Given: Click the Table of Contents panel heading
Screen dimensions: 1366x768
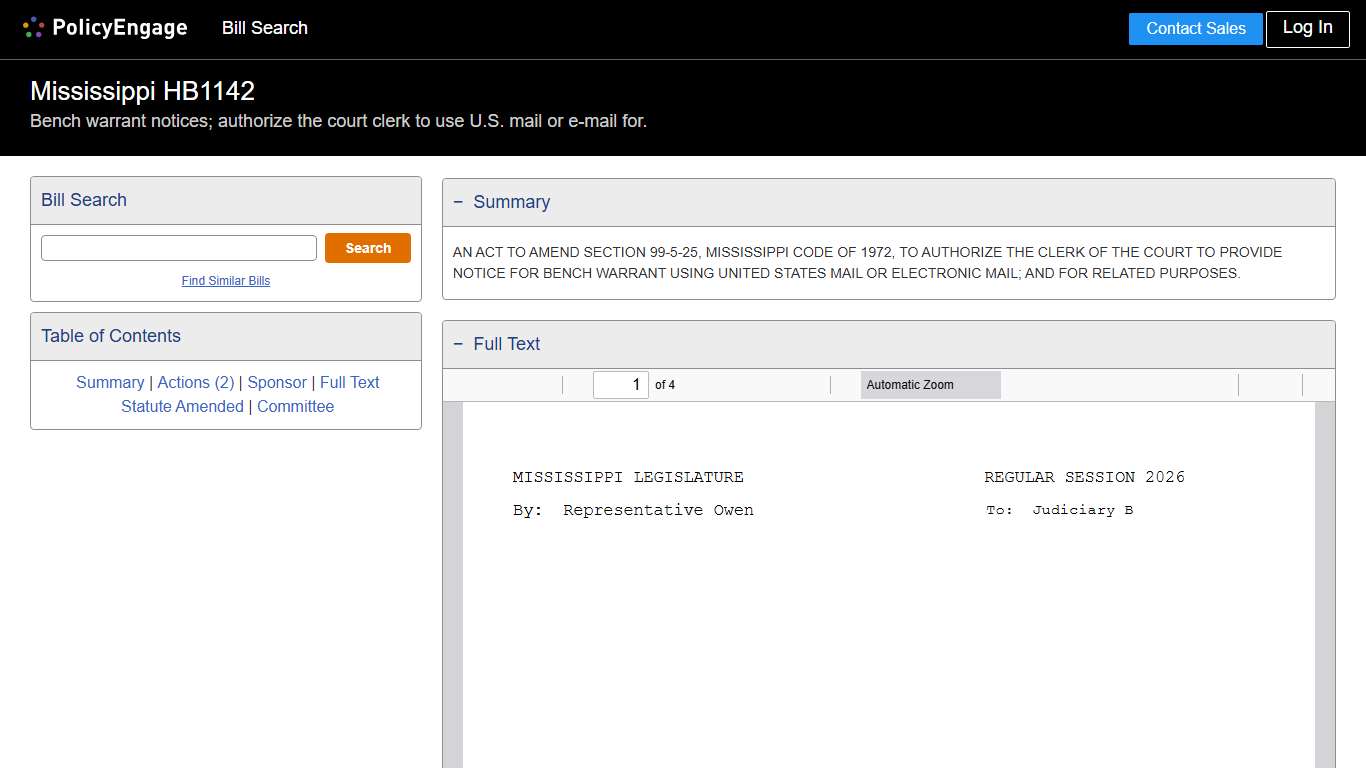Looking at the screenshot, I should click(111, 336).
